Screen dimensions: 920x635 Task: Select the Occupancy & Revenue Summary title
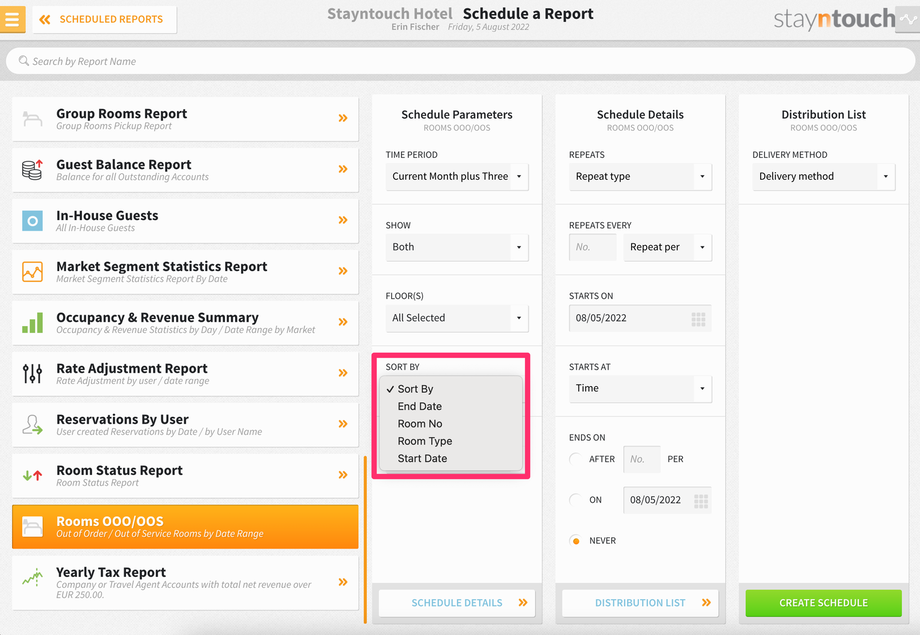click(157, 318)
